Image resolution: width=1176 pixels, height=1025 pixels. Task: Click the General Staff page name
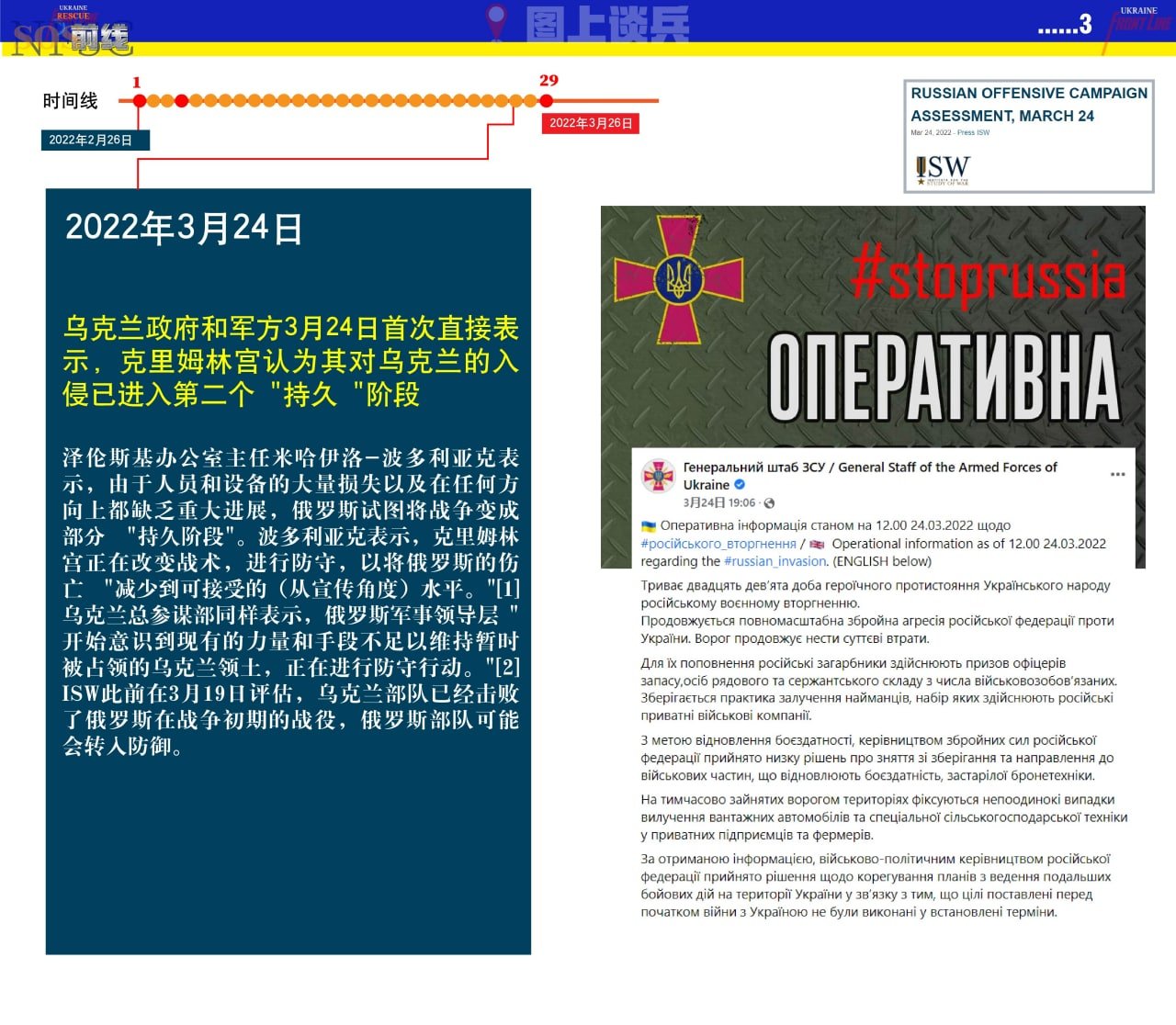tap(870, 476)
